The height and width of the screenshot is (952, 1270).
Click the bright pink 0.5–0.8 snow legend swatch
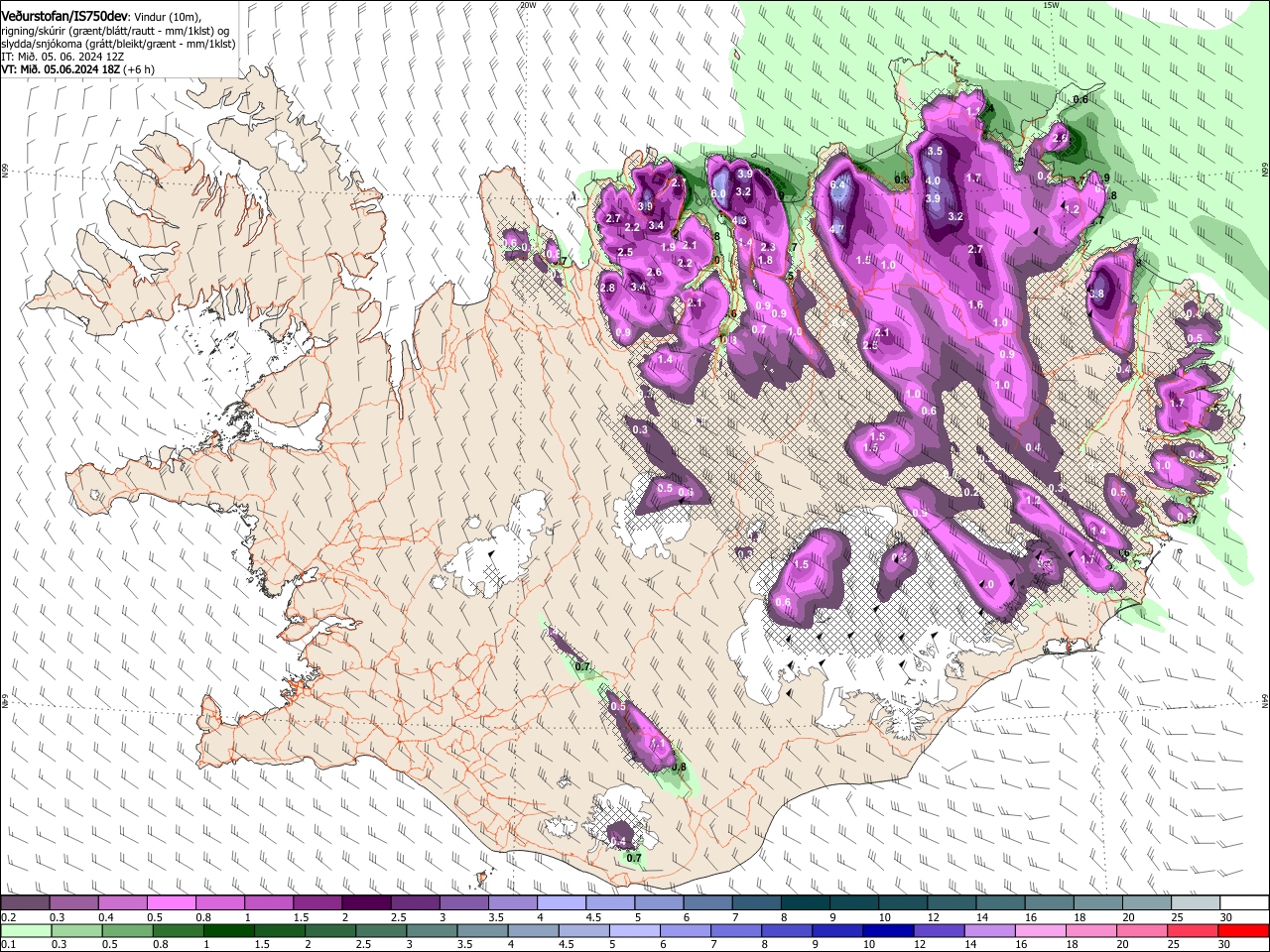tap(171, 902)
